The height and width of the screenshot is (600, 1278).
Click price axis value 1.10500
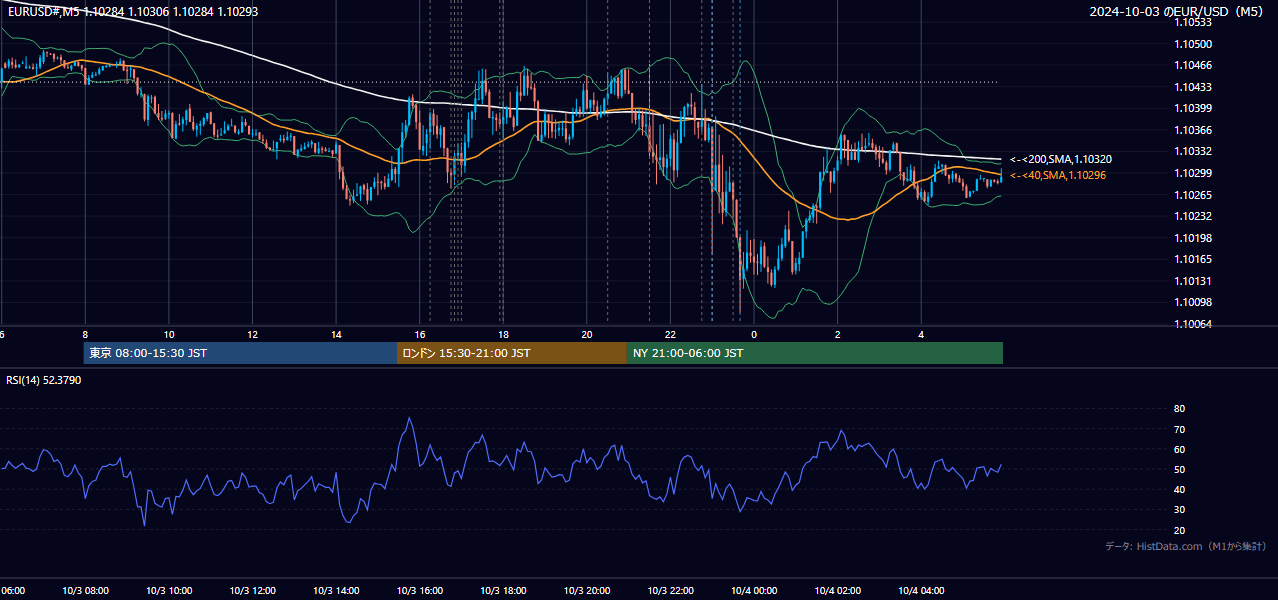(1194, 44)
